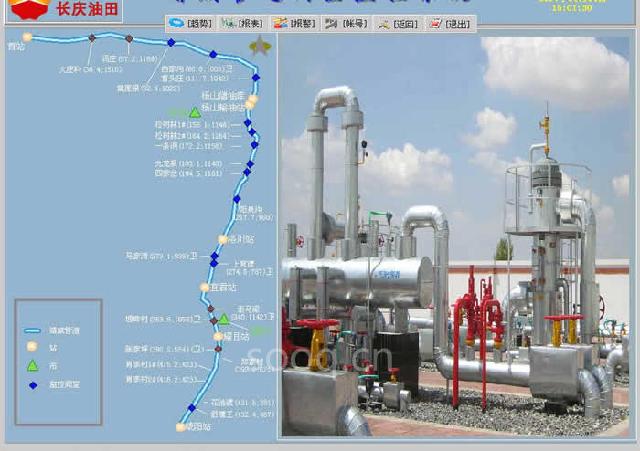Open the 报表 reports page

(x=243, y=23)
